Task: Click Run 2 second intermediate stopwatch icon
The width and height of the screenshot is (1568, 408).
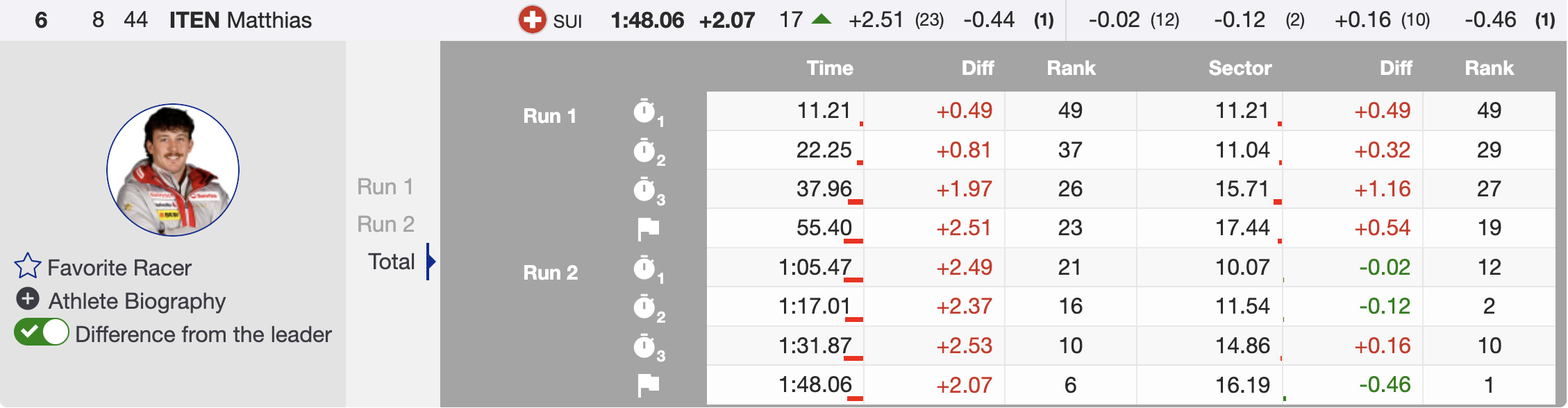Action: (645, 307)
